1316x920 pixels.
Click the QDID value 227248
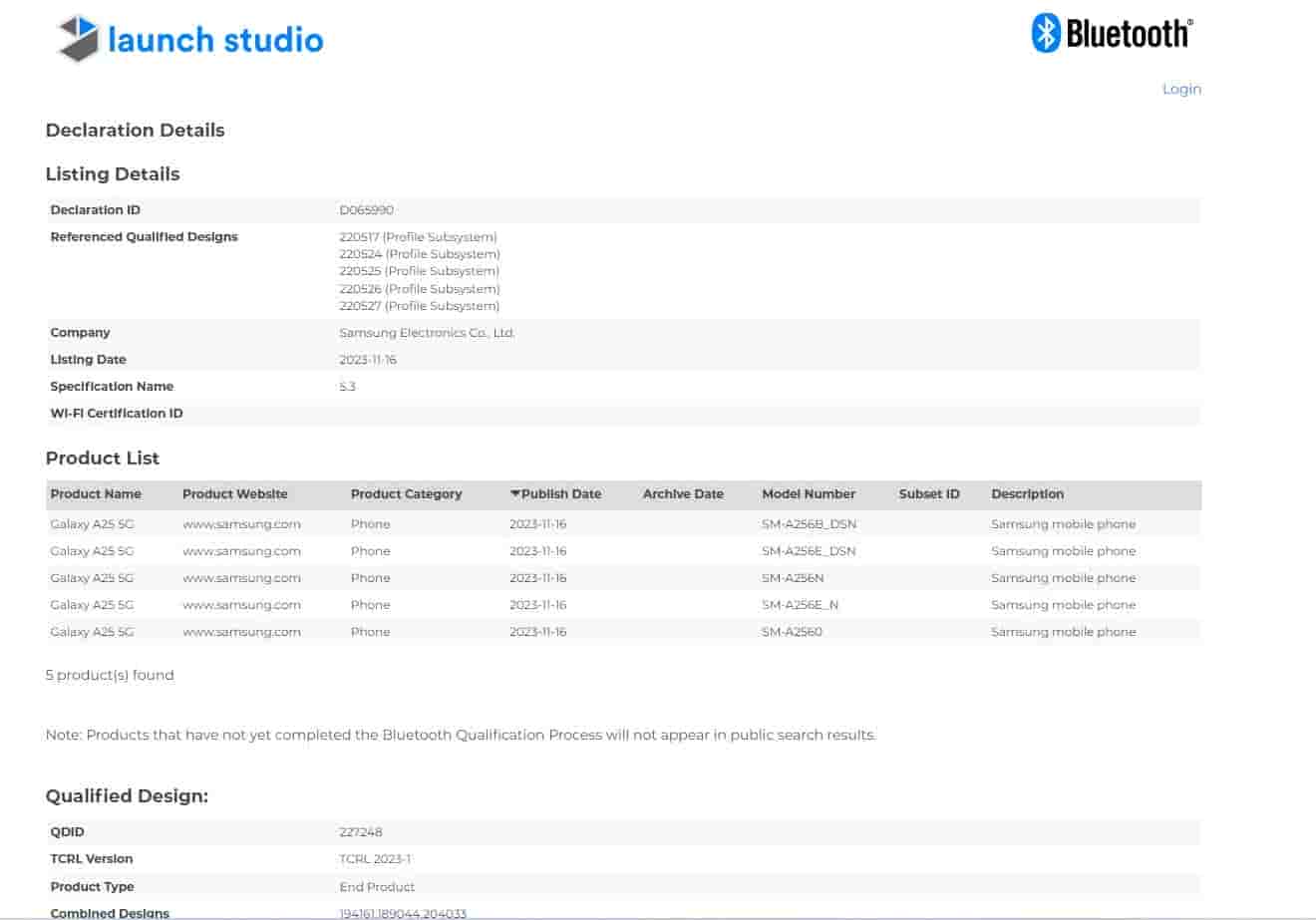pyautogui.click(x=361, y=832)
